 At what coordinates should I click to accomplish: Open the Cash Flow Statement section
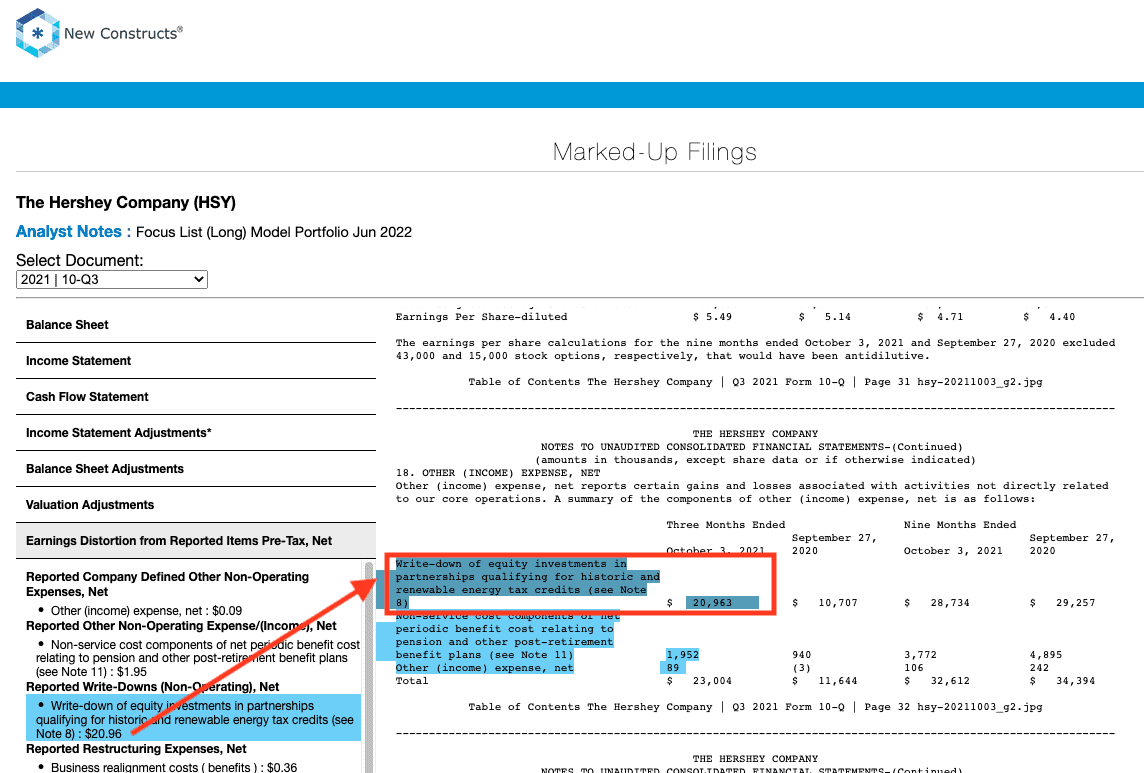pyautogui.click(x=196, y=396)
